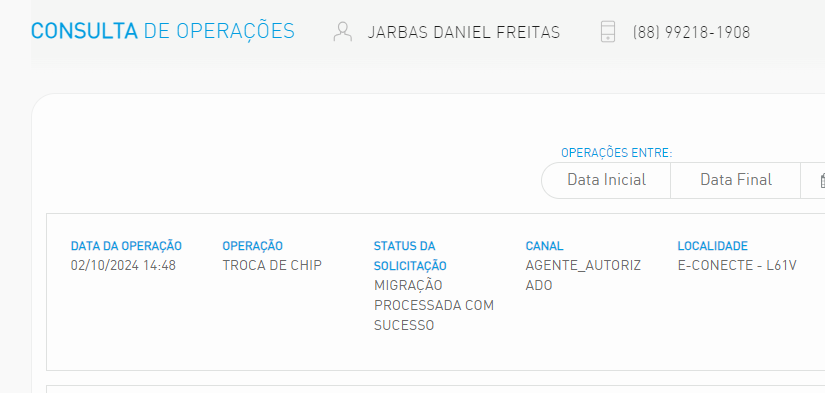Image resolution: width=825 pixels, height=393 pixels.
Task: Click the E-Conecte - L61V locality value
Action: 737,265
